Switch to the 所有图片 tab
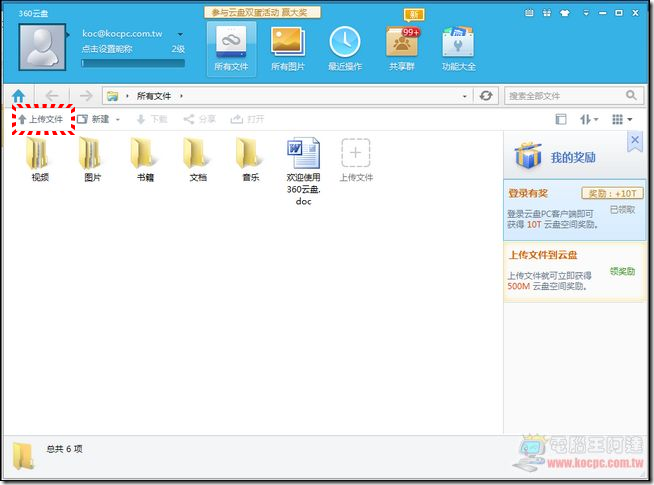Image resolution: width=654 pixels, height=485 pixels. point(288,49)
